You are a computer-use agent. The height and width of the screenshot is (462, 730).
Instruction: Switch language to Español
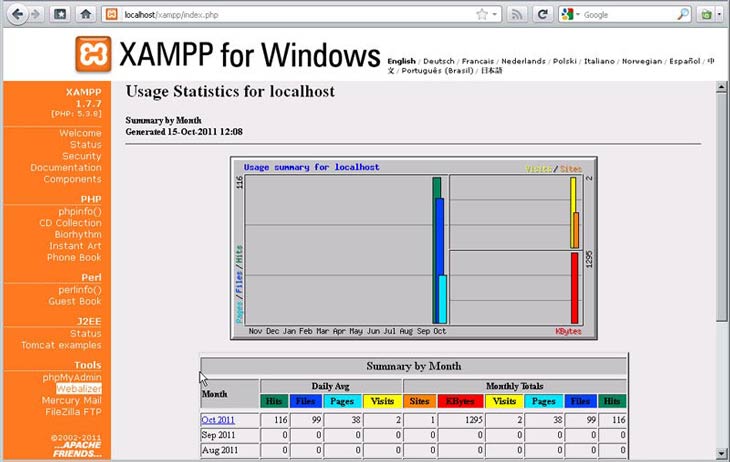685,61
